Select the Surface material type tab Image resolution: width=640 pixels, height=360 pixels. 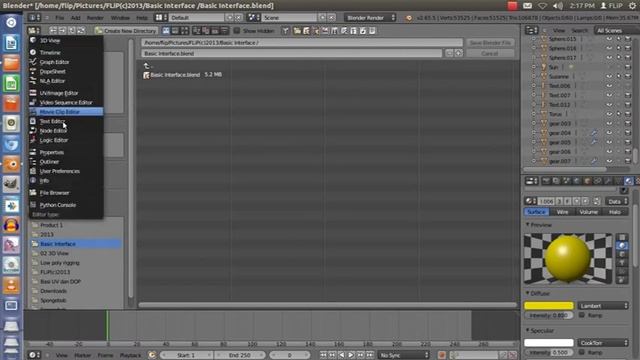pyautogui.click(x=536, y=212)
